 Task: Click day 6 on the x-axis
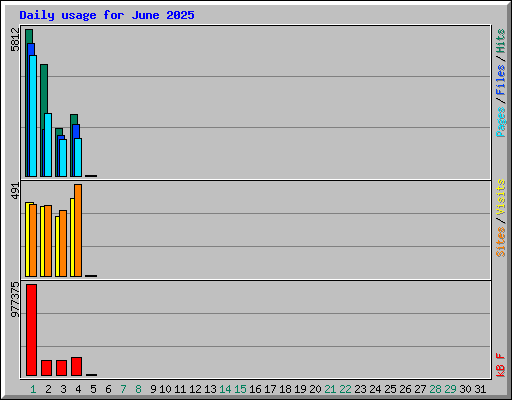coord(108,389)
